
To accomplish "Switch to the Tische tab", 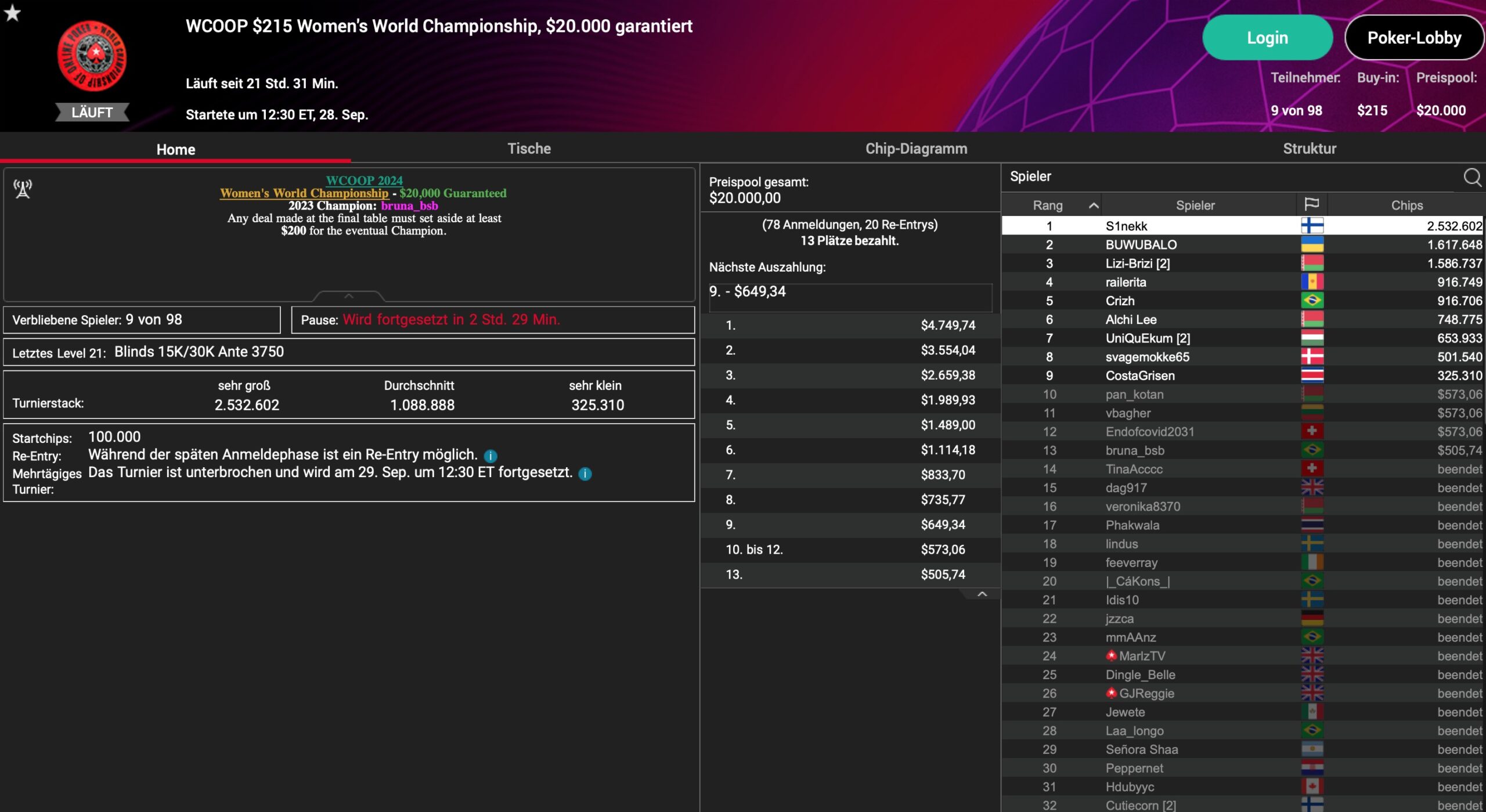I will click(529, 149).
